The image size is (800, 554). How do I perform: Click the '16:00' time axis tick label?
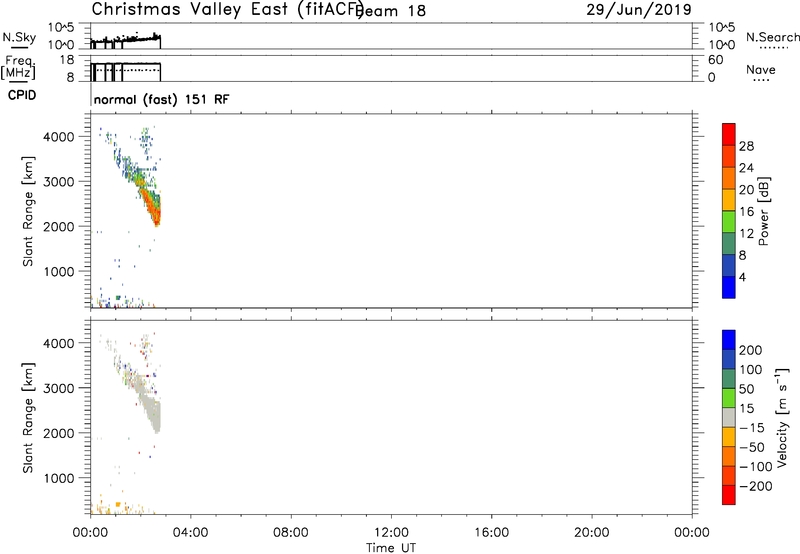(x=491, y=533)
